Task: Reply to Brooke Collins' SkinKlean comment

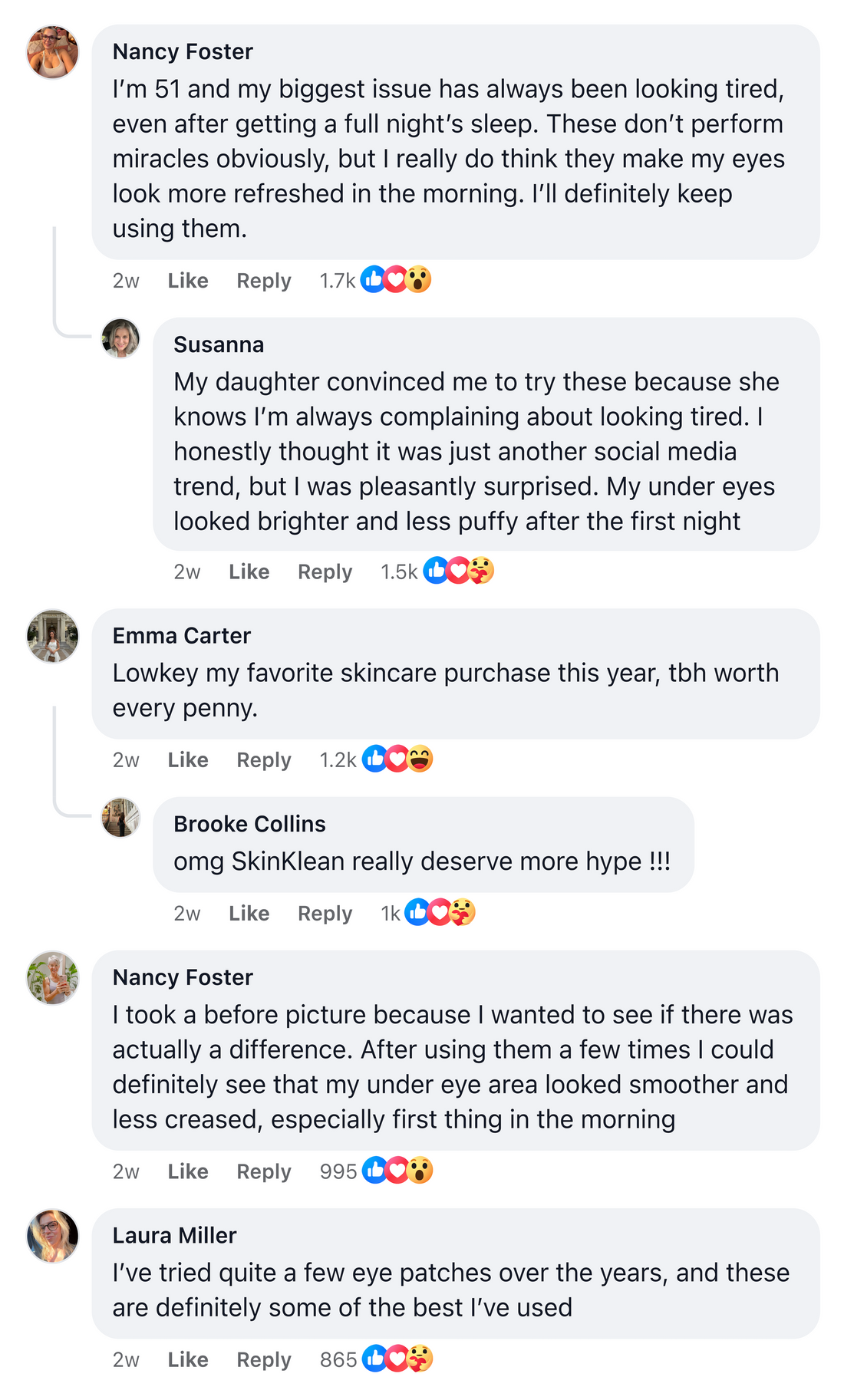Action: pyautogui.click(x=325, y=914)
